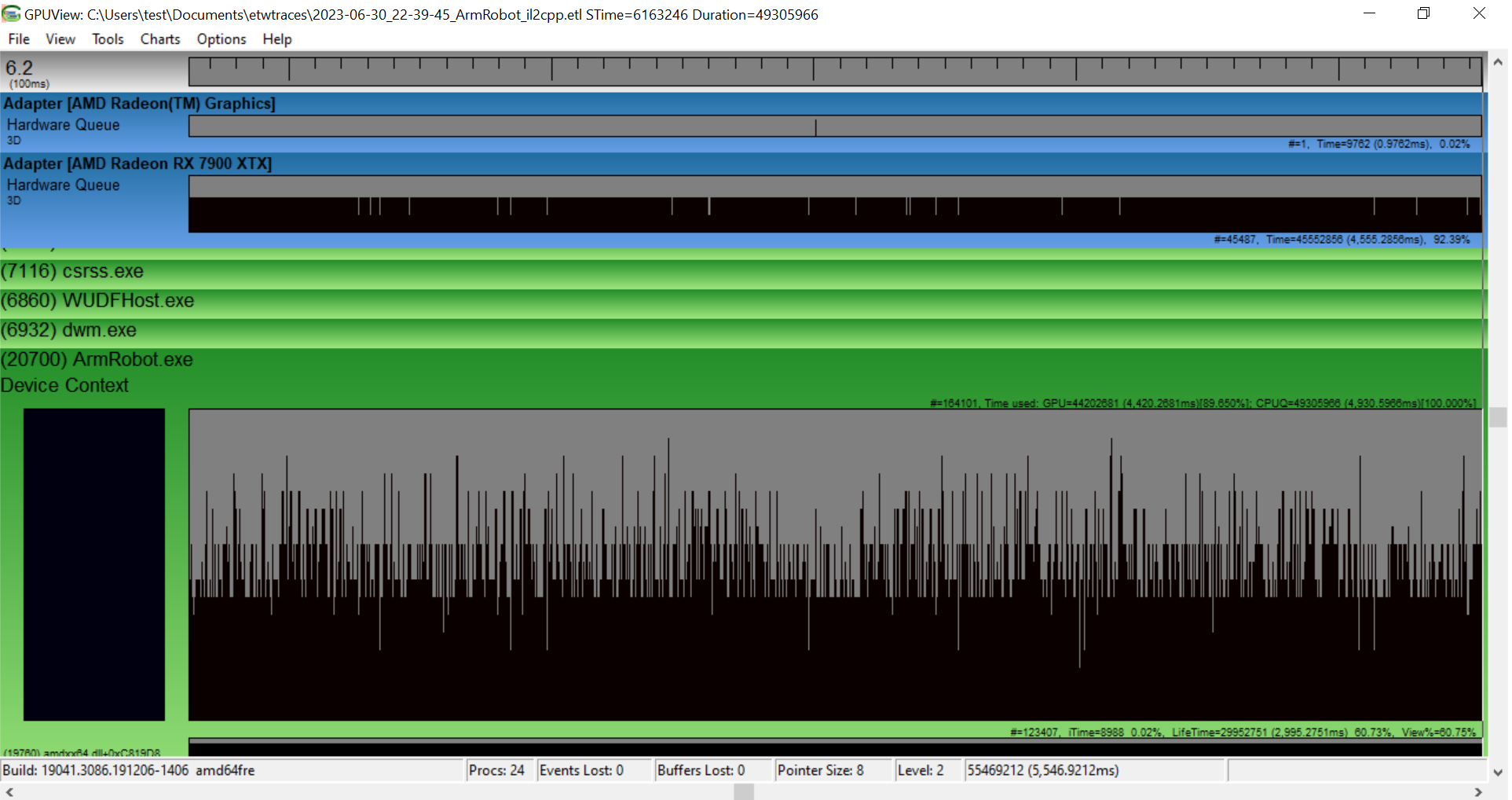Restore down the GPUView window
Screen dimensions: 1512x800
click(x=1423, y=13)
